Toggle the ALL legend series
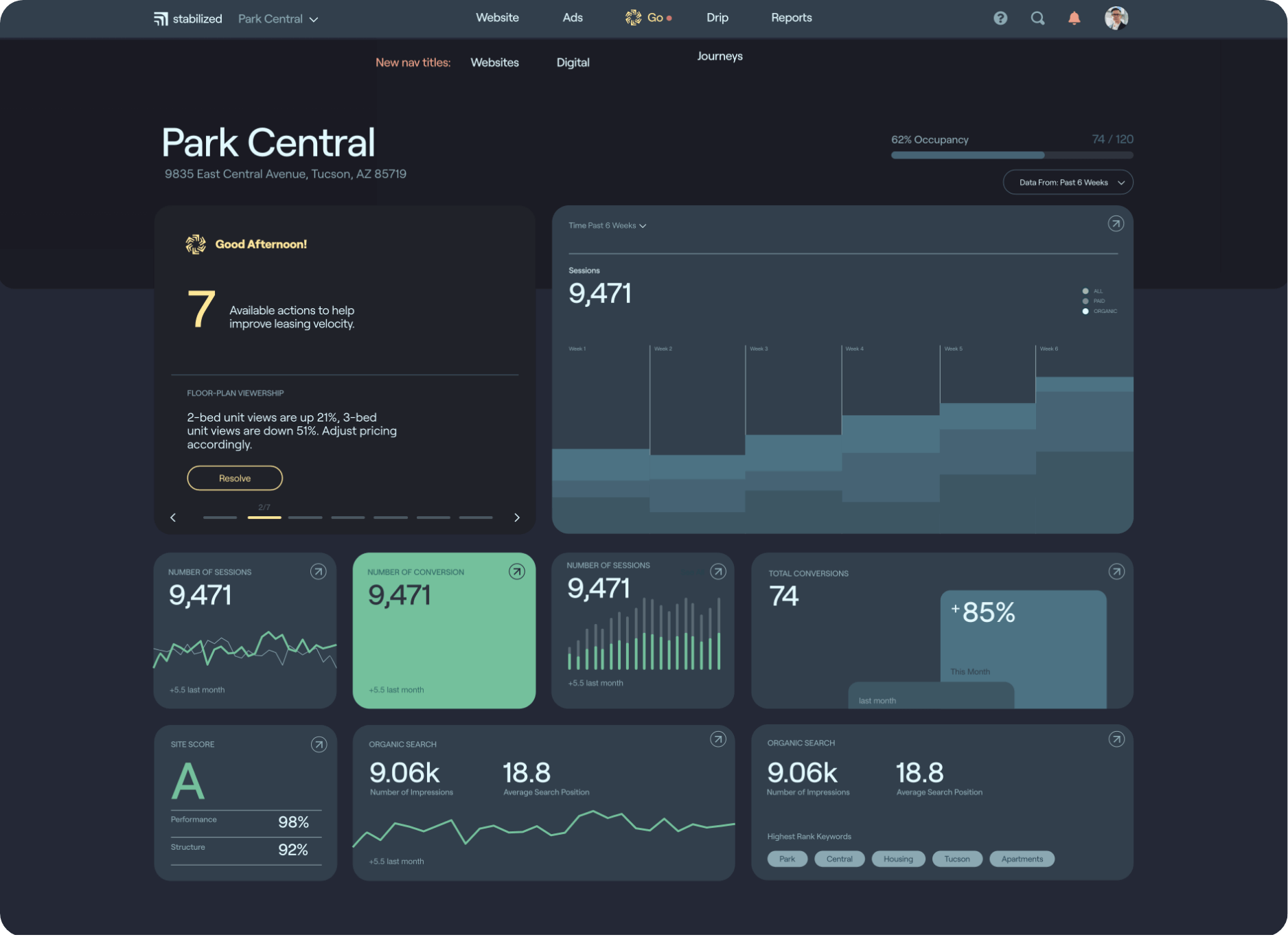Screen dimensions: 1288x937 [x=1092, y=291]
